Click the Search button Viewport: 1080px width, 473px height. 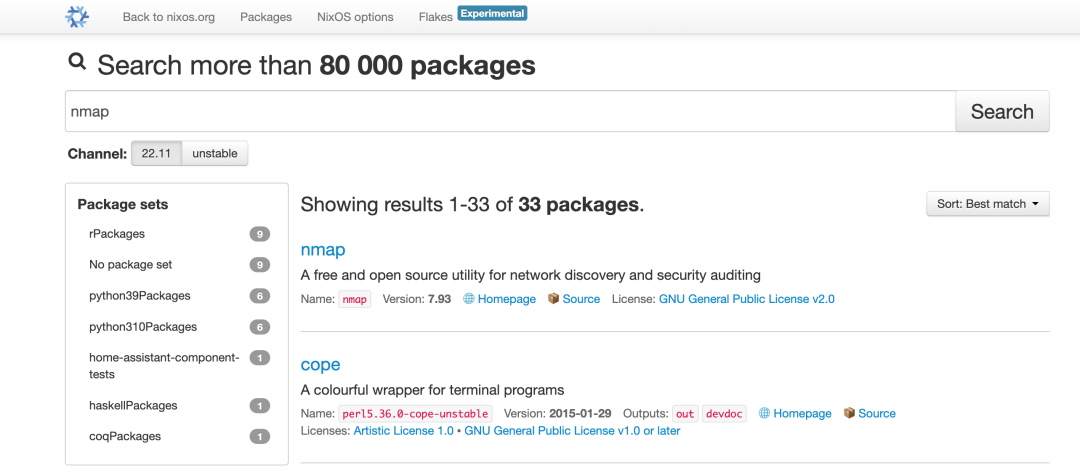coord(1002,112)
